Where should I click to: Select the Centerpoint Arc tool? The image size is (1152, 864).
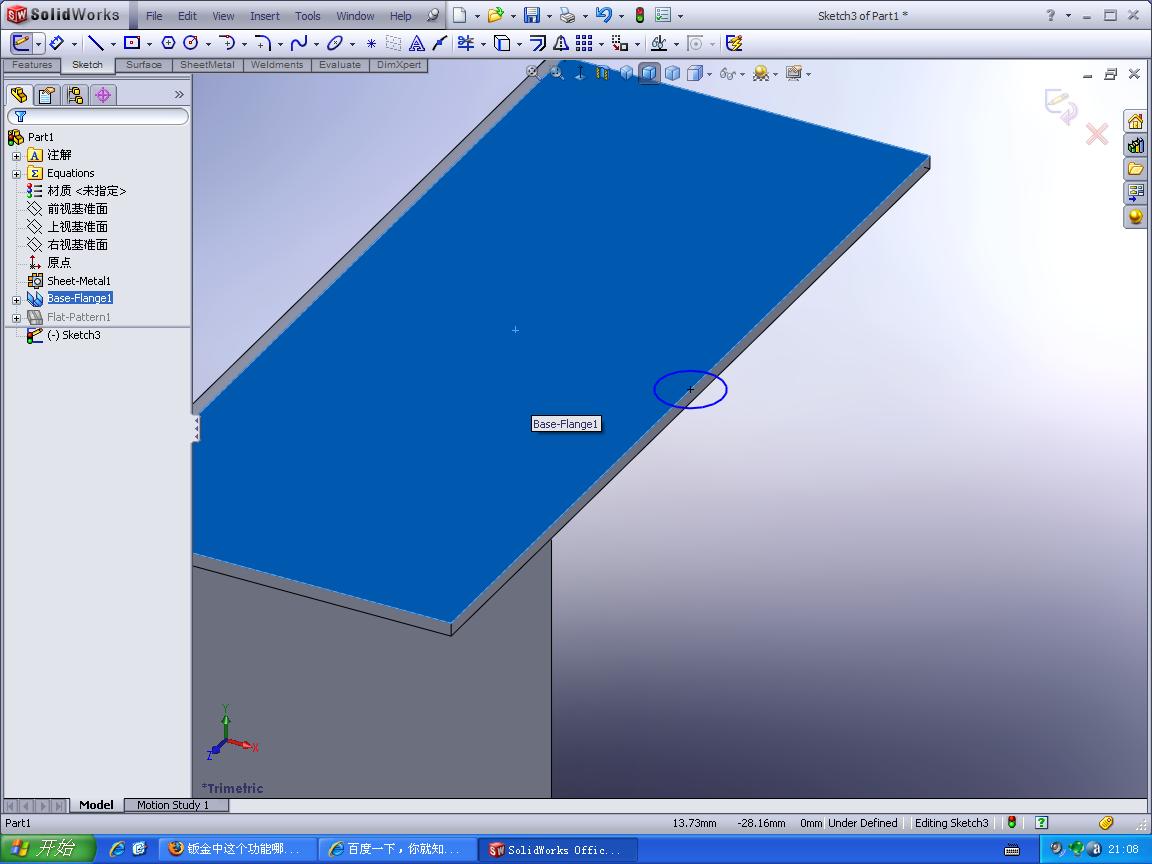(x=227, y=43)
